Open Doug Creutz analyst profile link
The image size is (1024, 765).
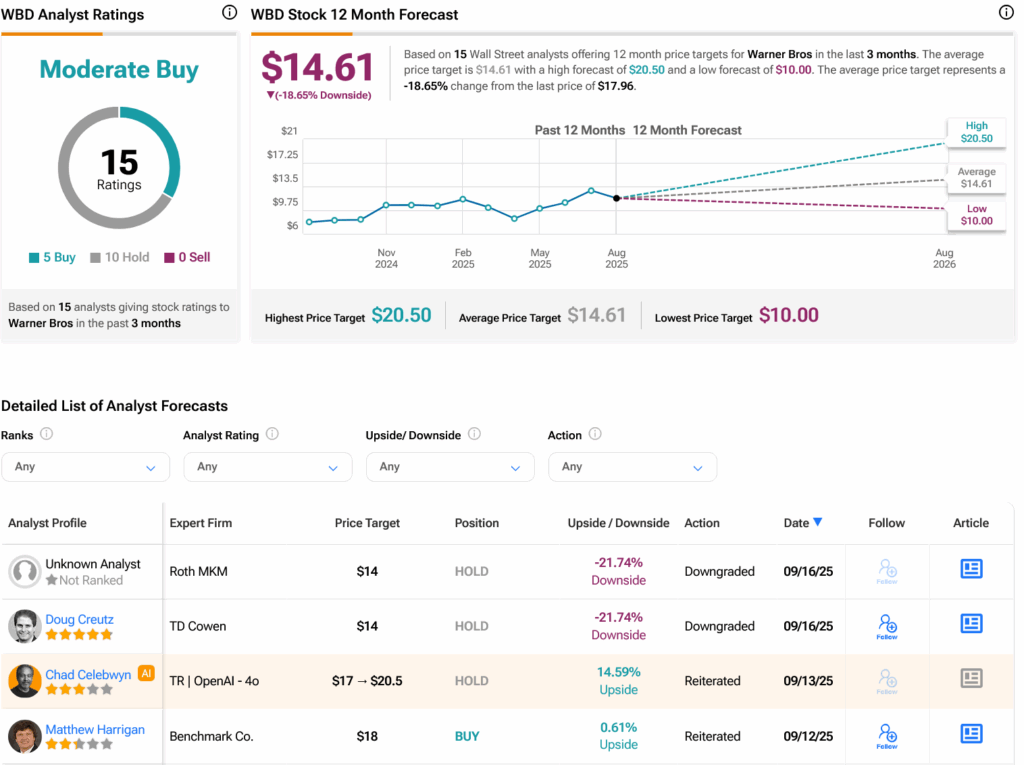point(79,620)
